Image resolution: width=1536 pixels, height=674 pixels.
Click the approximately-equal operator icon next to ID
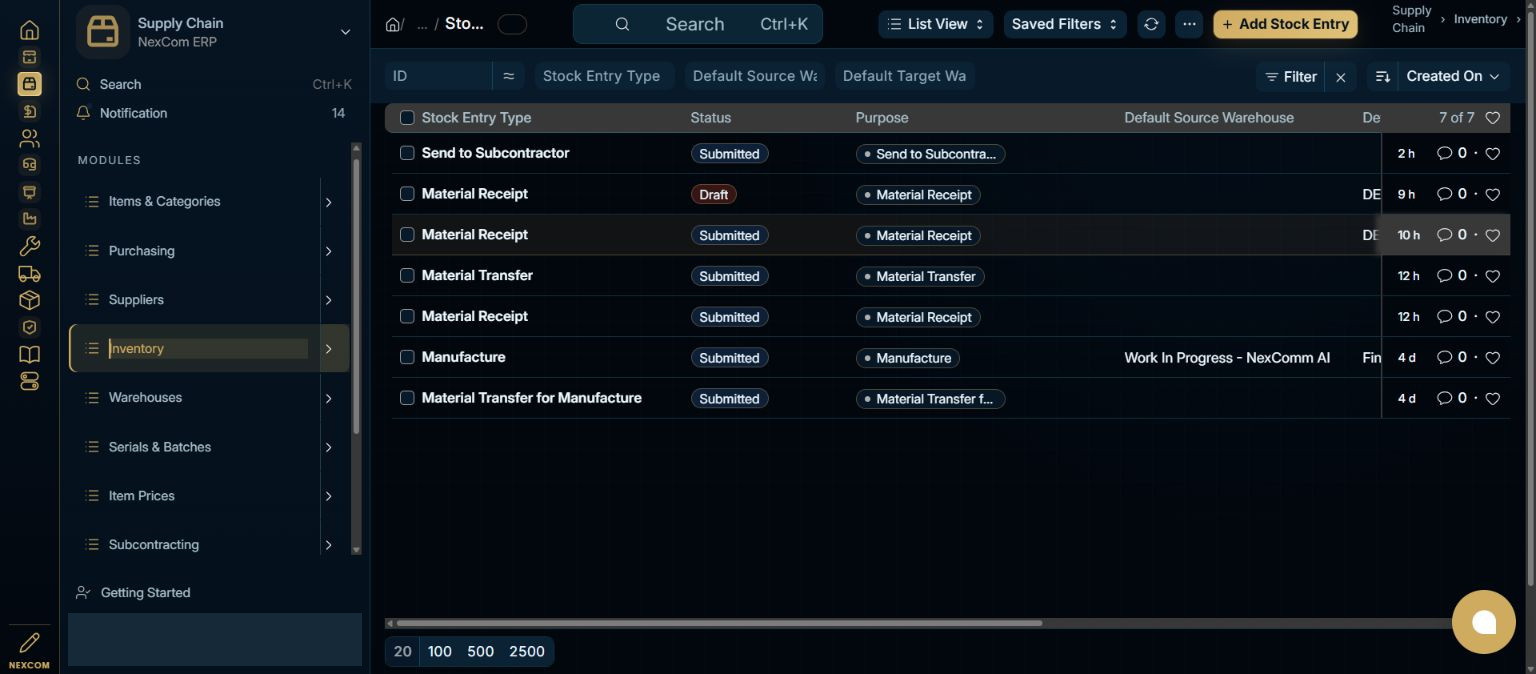[508, 76]
